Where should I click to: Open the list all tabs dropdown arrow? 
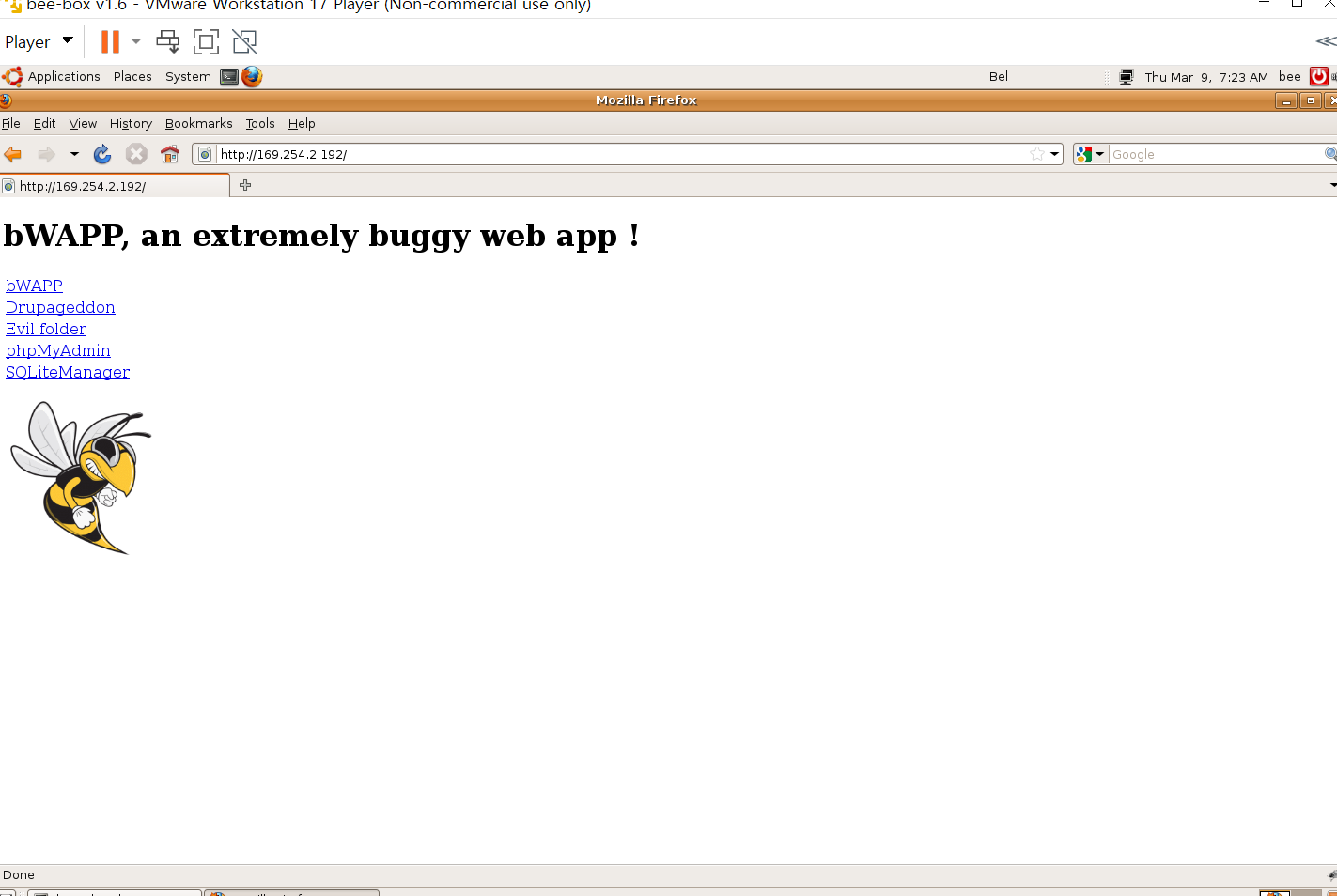[x=1332, y=185]
